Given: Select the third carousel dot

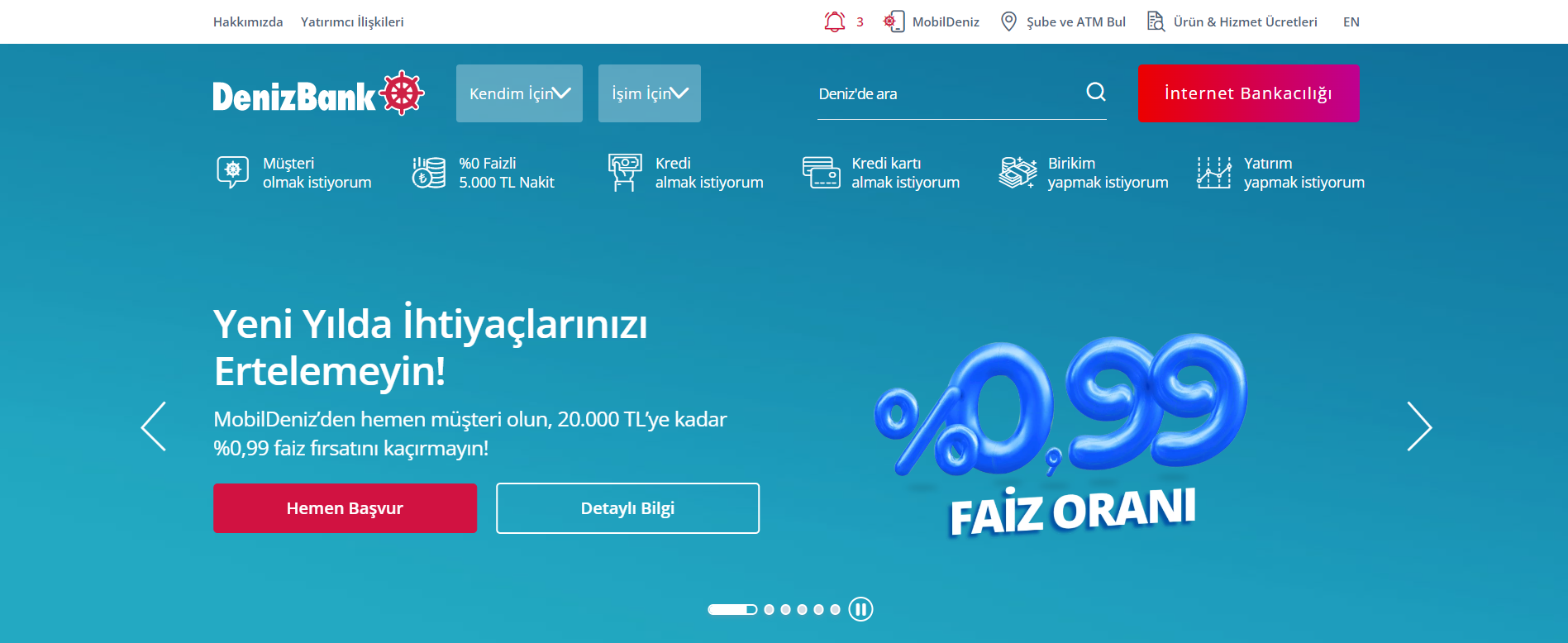Looking at the screenshot, I should [786, 609].
